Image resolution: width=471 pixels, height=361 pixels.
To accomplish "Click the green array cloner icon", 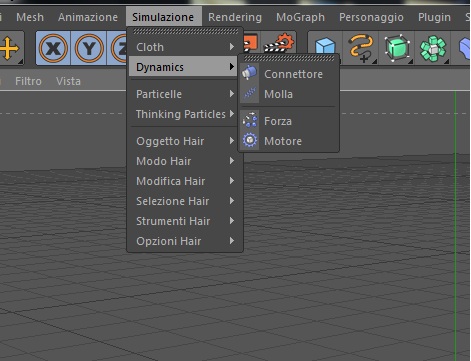I will (x=432, y=48).
